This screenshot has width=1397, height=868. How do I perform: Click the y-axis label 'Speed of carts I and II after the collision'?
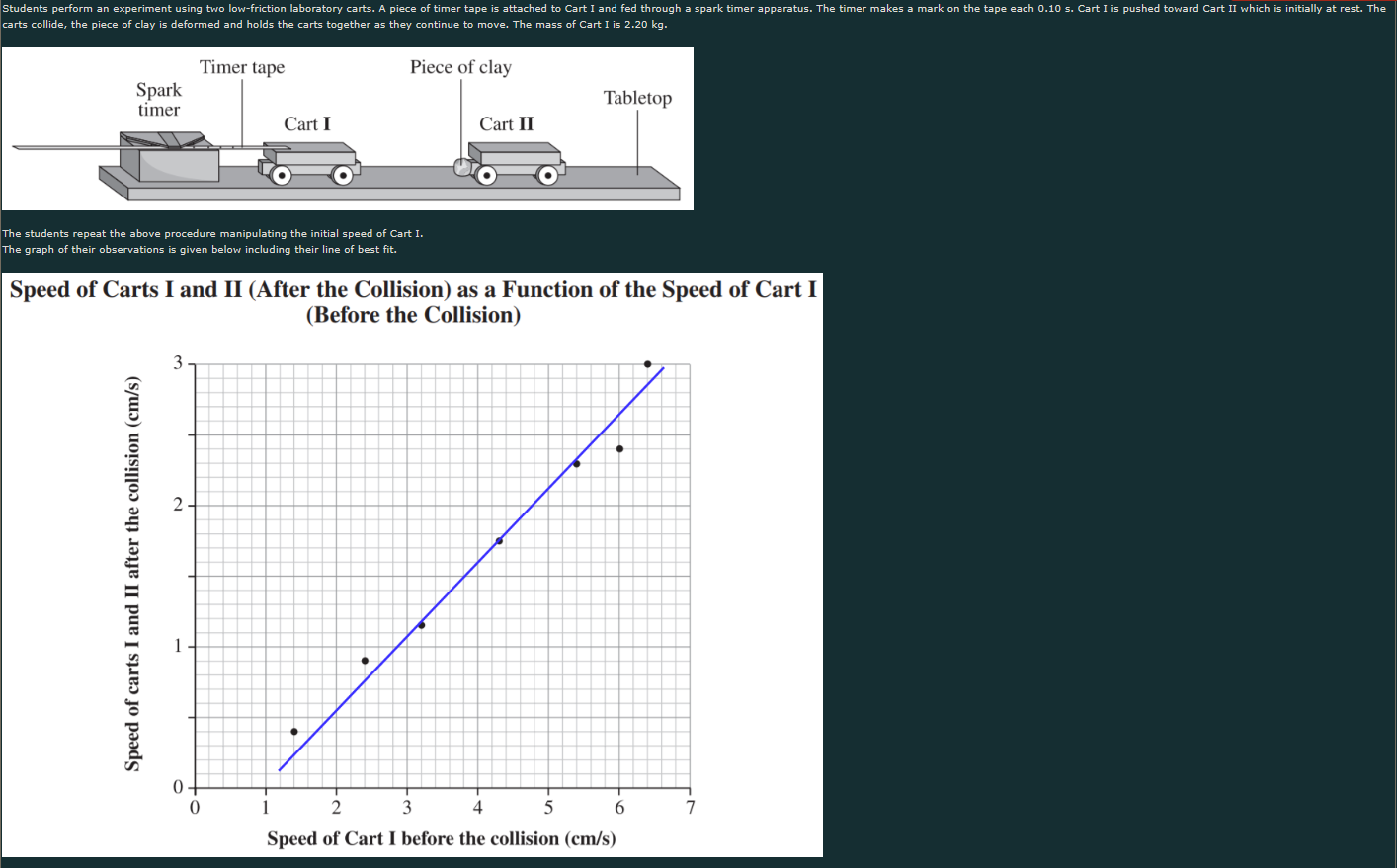click(x=132, y=575)
